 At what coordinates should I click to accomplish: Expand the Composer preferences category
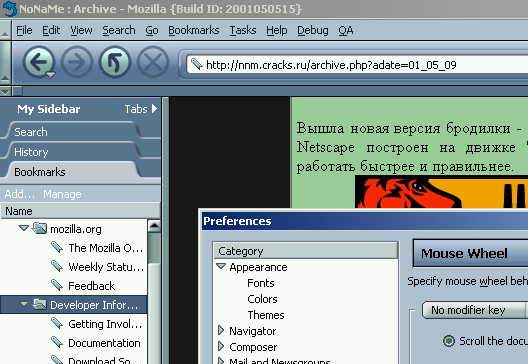pyautogui.click(x=221, y=346)
